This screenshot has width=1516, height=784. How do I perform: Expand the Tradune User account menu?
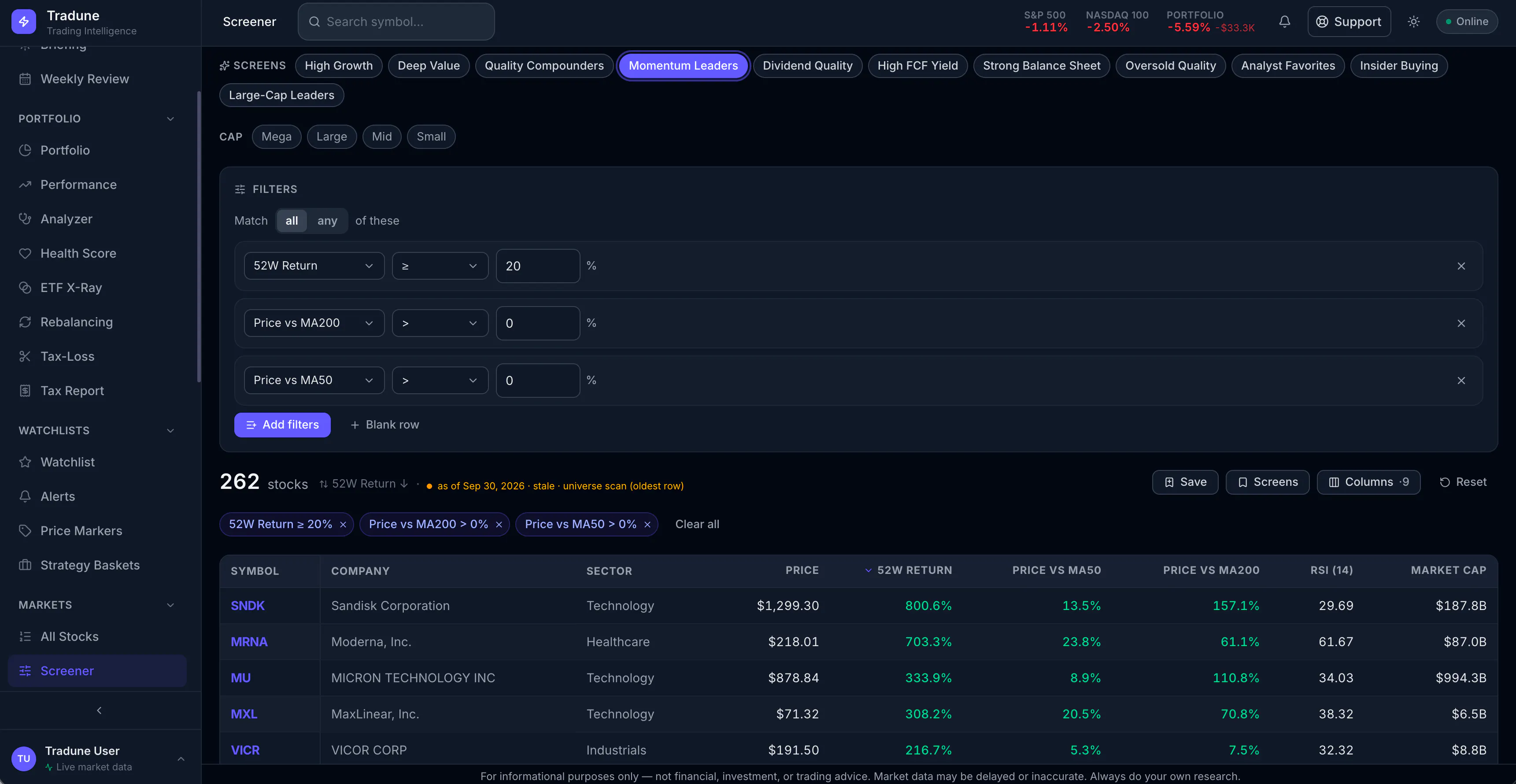tap(181, 759)
